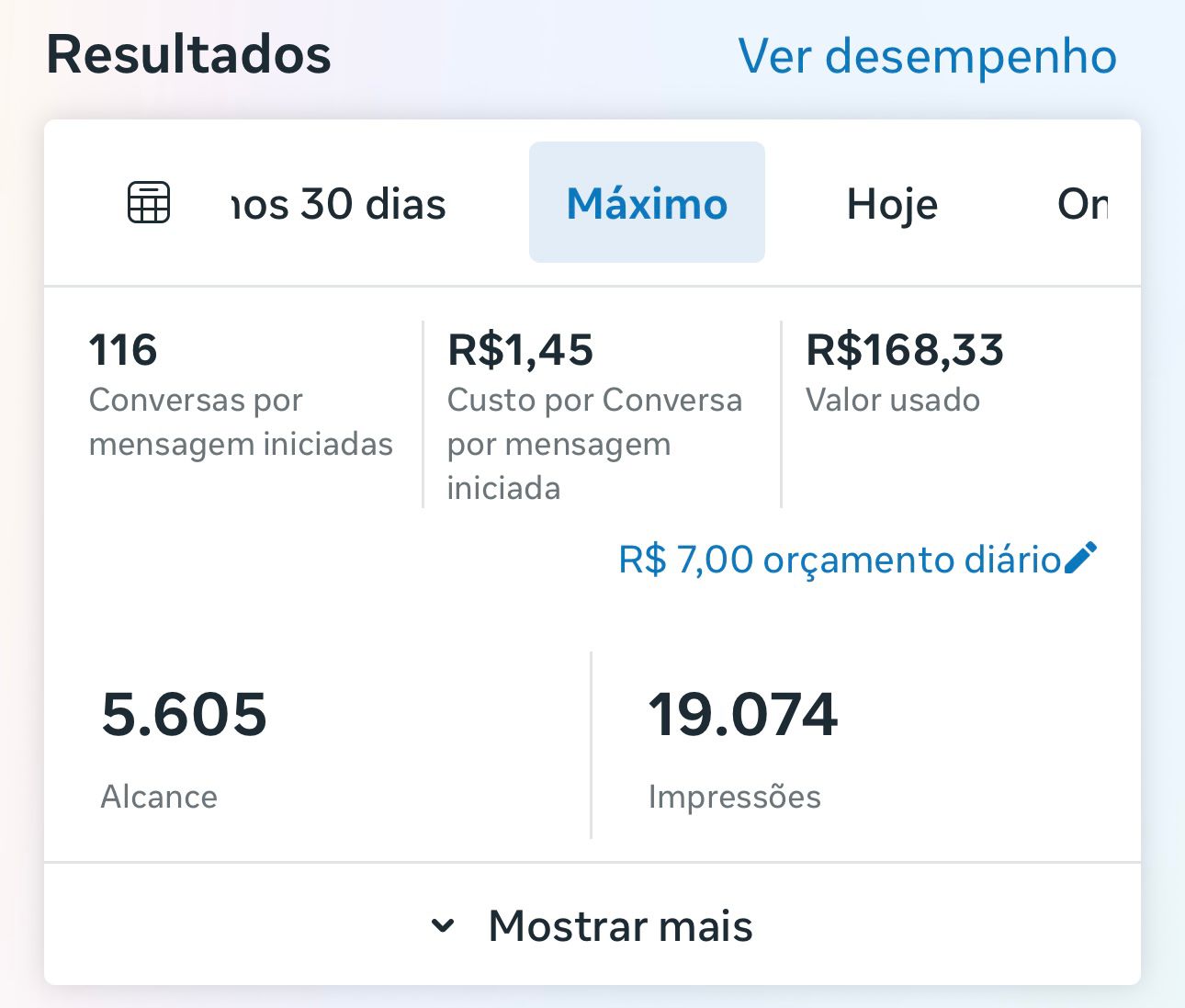Click the pencil icon to edit budget
Viewport: 1185px width, 1008px height.
pos(1080,558)
